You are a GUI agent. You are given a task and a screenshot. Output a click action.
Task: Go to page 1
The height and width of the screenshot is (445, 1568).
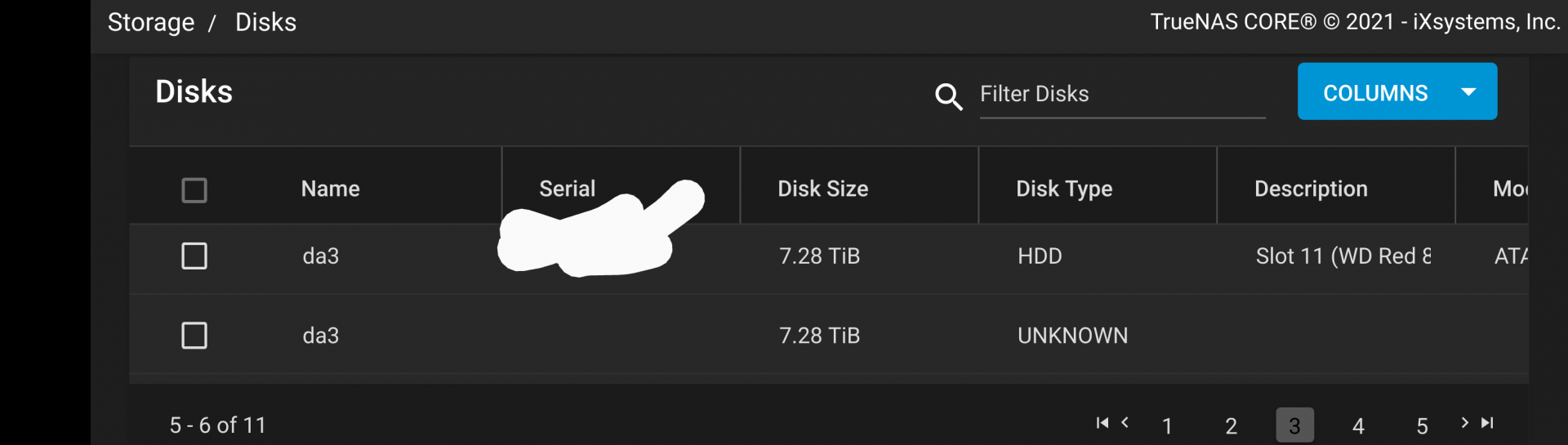[x=1167, y=425]
